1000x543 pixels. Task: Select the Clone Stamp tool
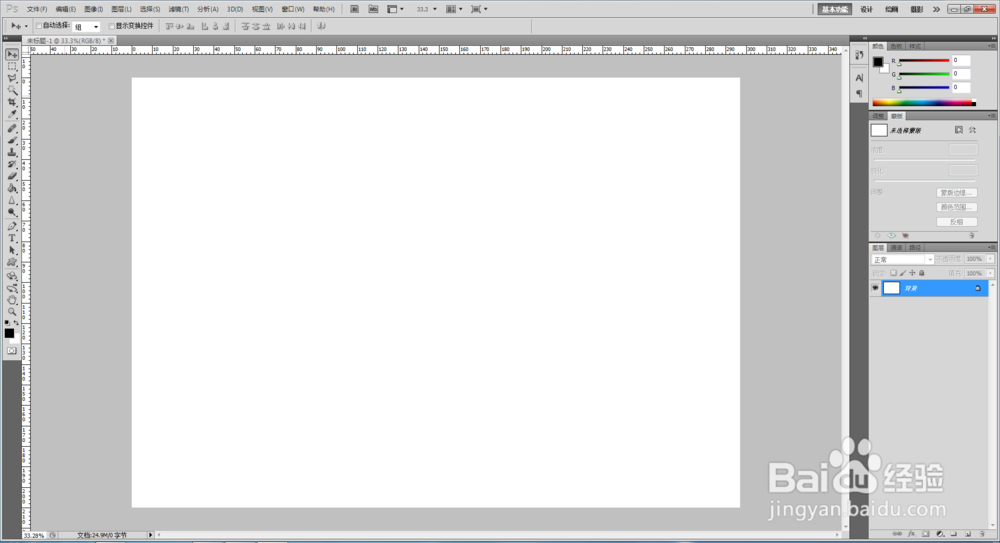coord(11,152)
